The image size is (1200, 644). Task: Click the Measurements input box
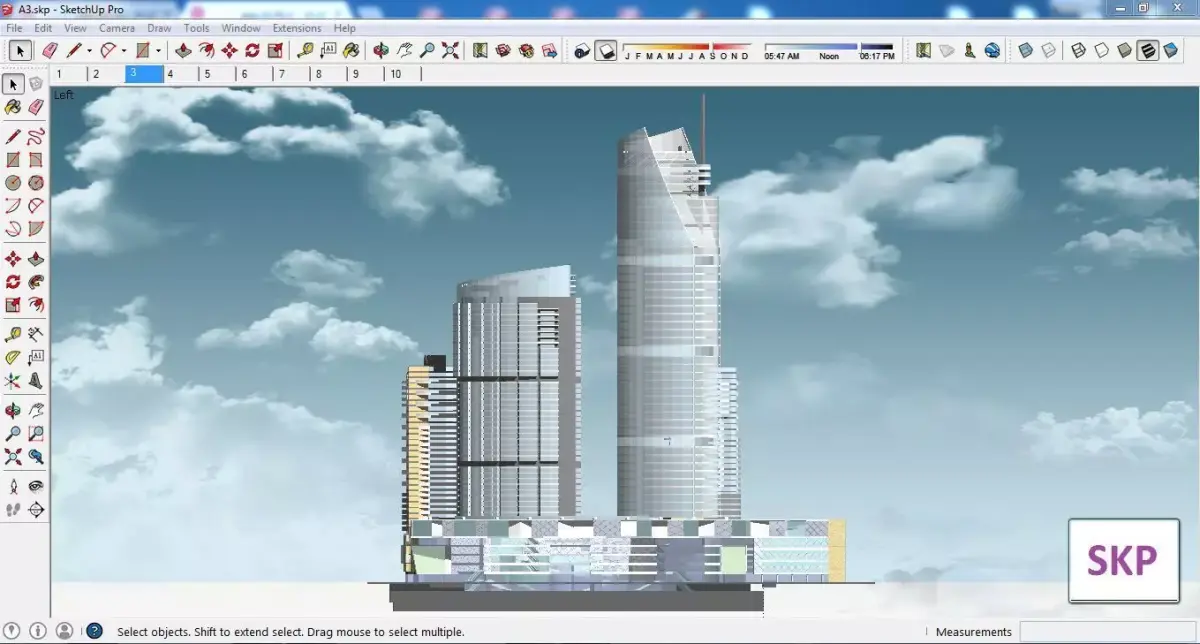pos(1105,631)
